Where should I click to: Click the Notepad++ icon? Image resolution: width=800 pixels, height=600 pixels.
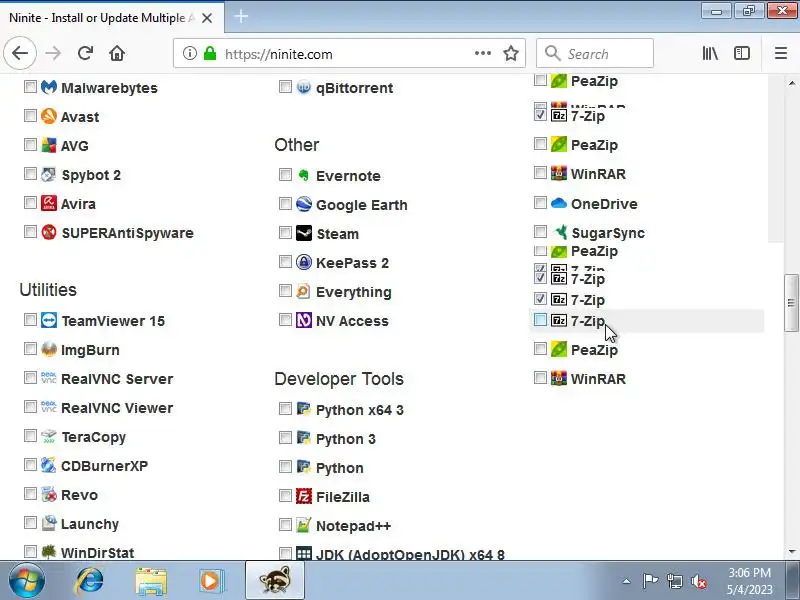tap(304, 525)
